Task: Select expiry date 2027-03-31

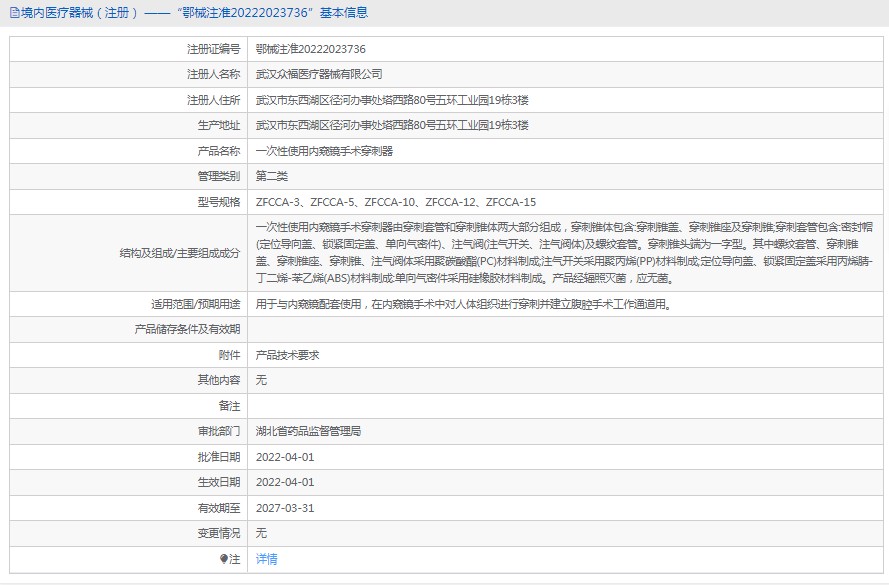Action: [285, 508]
